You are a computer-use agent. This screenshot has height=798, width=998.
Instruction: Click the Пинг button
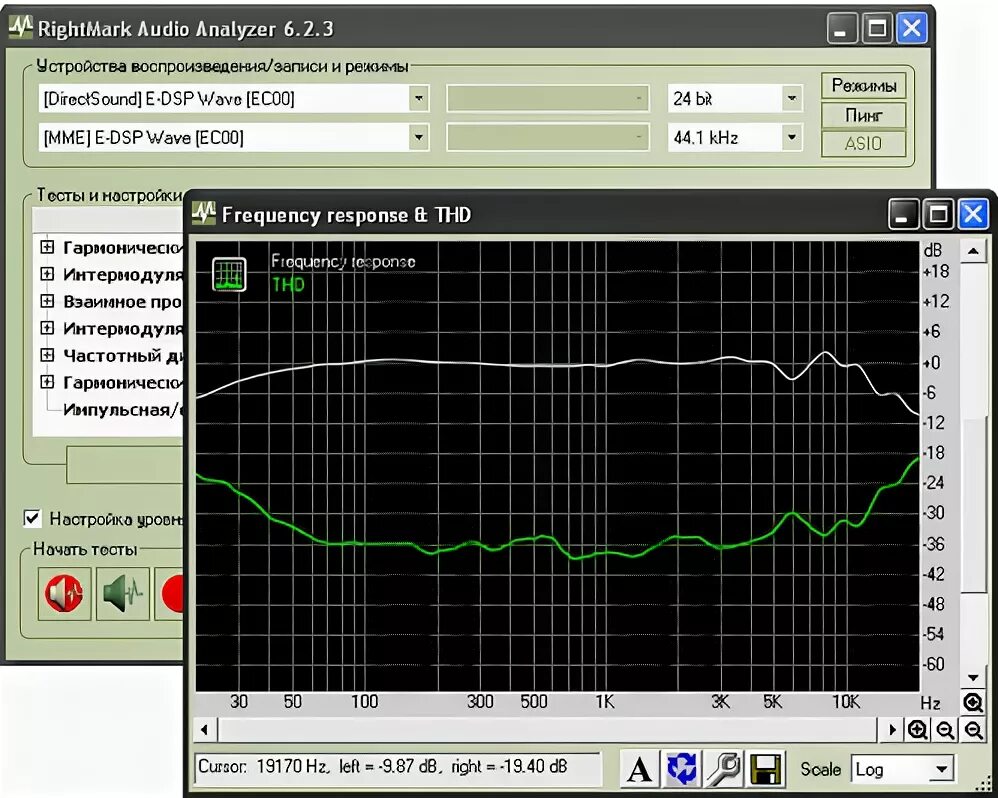pyautogui.click(x=864, y=115)
